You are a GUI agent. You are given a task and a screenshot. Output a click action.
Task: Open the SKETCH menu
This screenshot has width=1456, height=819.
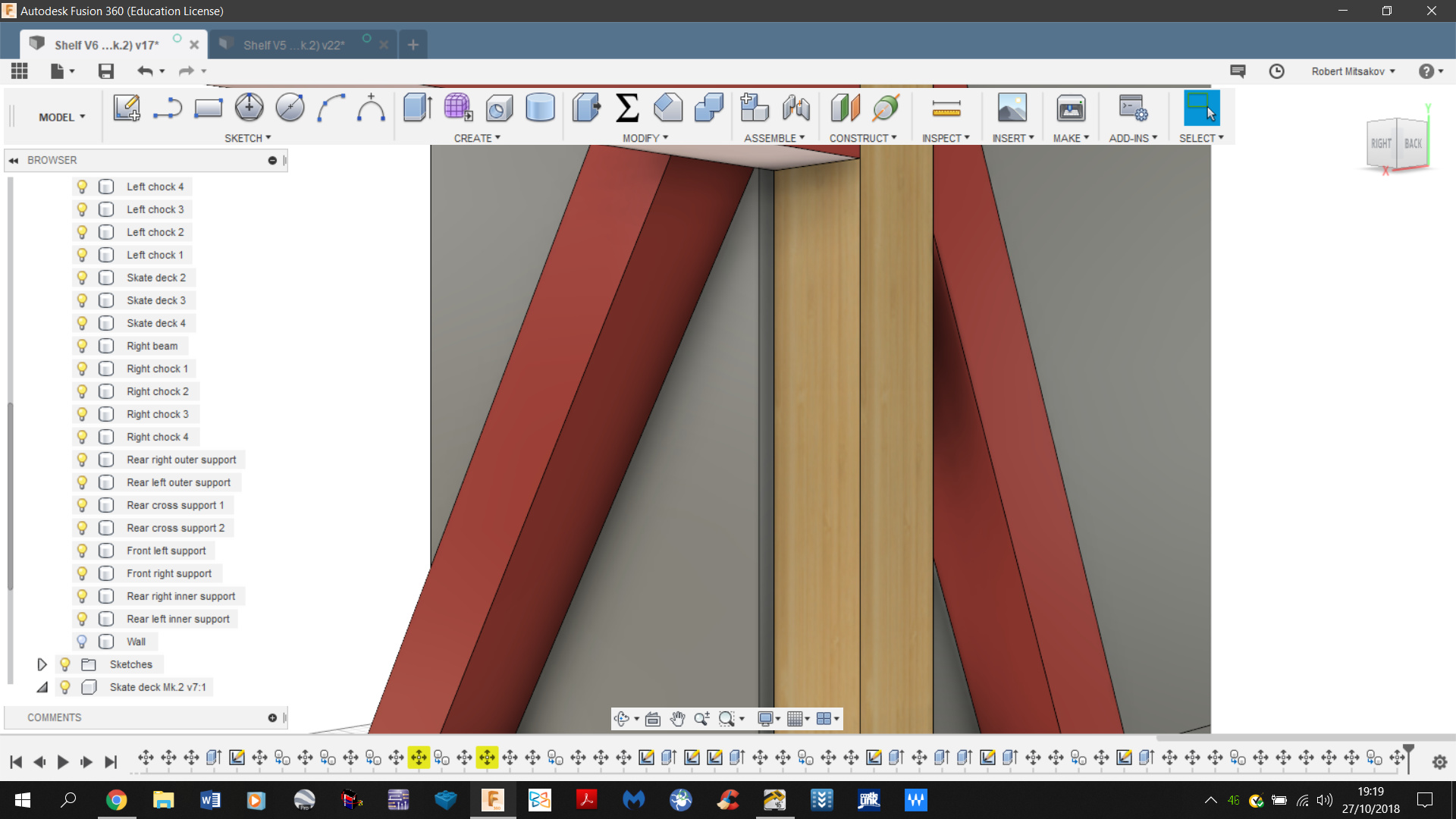coord(247,138)
